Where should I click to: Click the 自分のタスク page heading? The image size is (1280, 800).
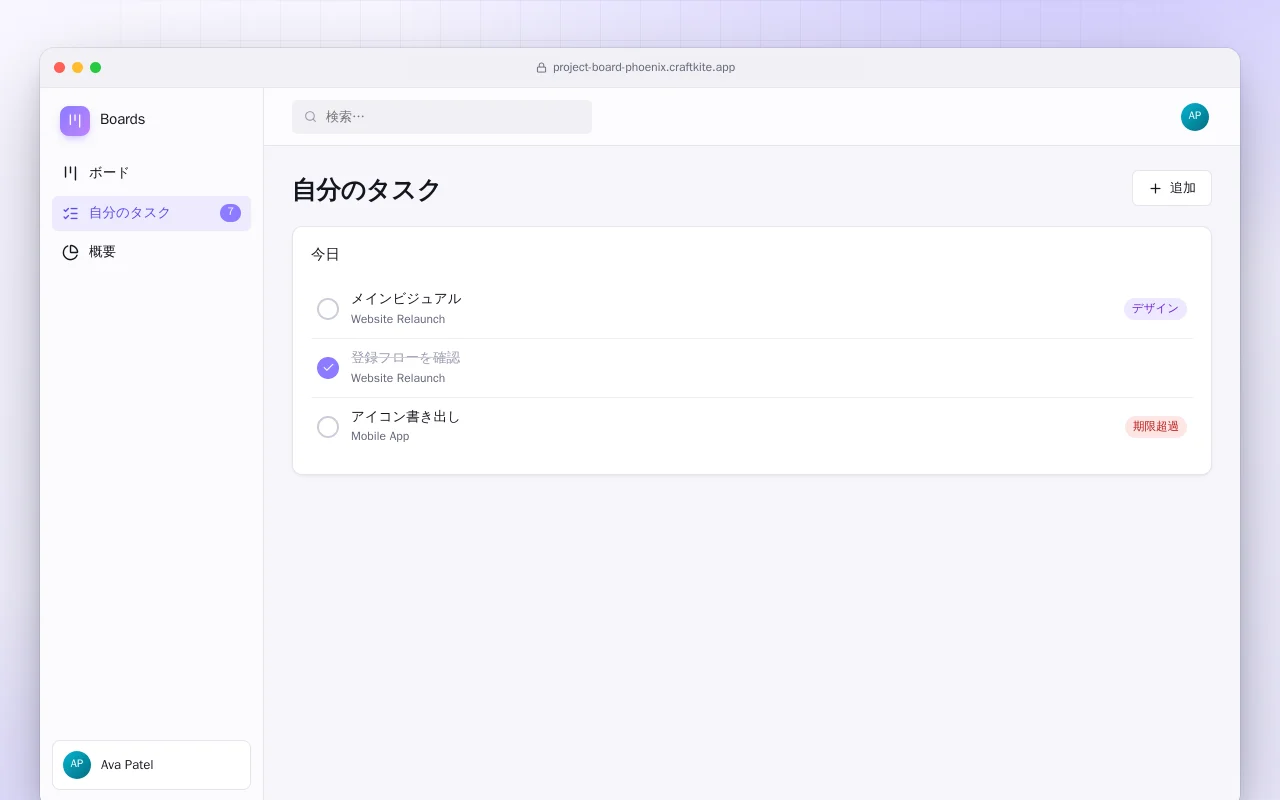click(366, 190)
